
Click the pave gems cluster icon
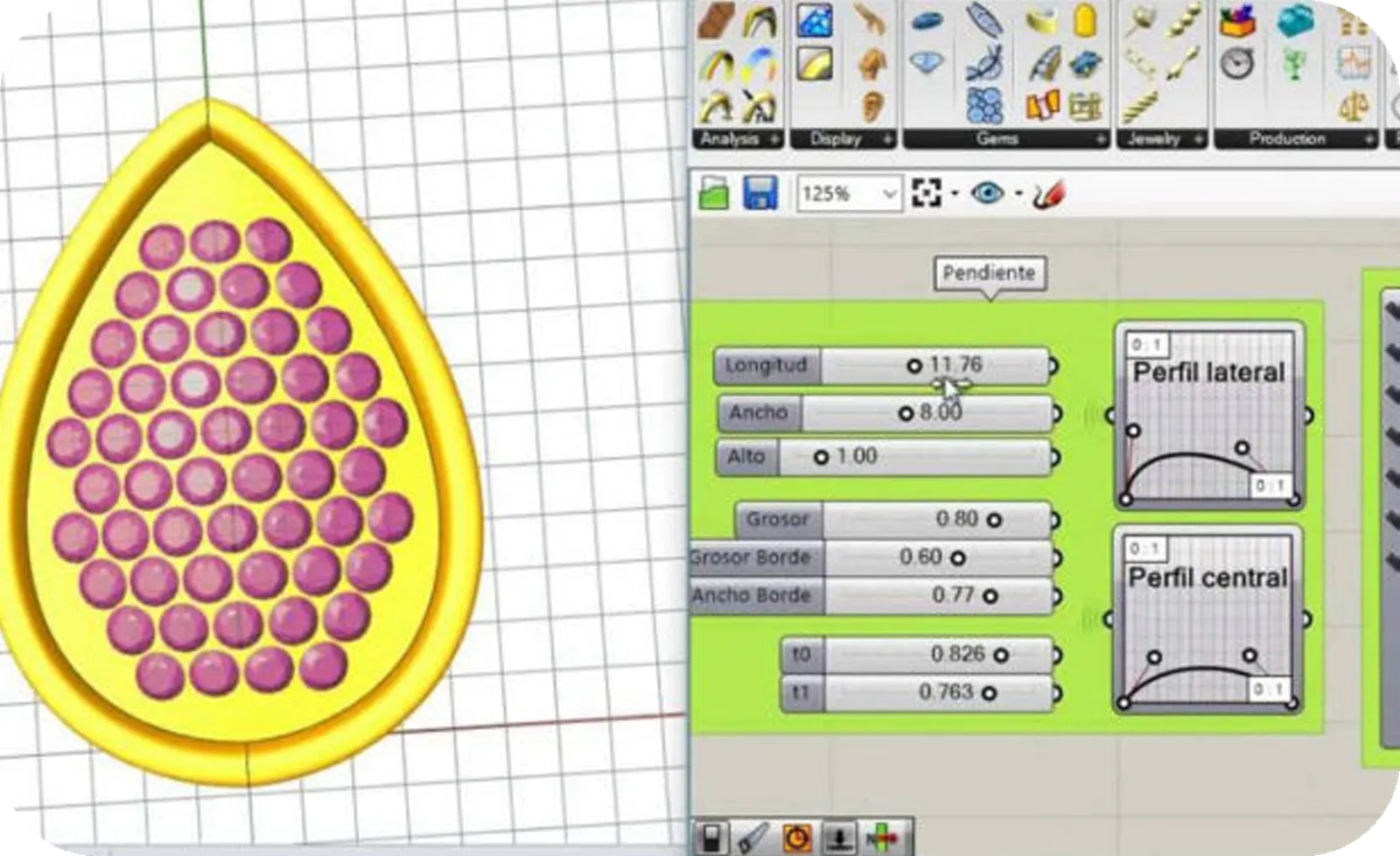pos(984,105)
